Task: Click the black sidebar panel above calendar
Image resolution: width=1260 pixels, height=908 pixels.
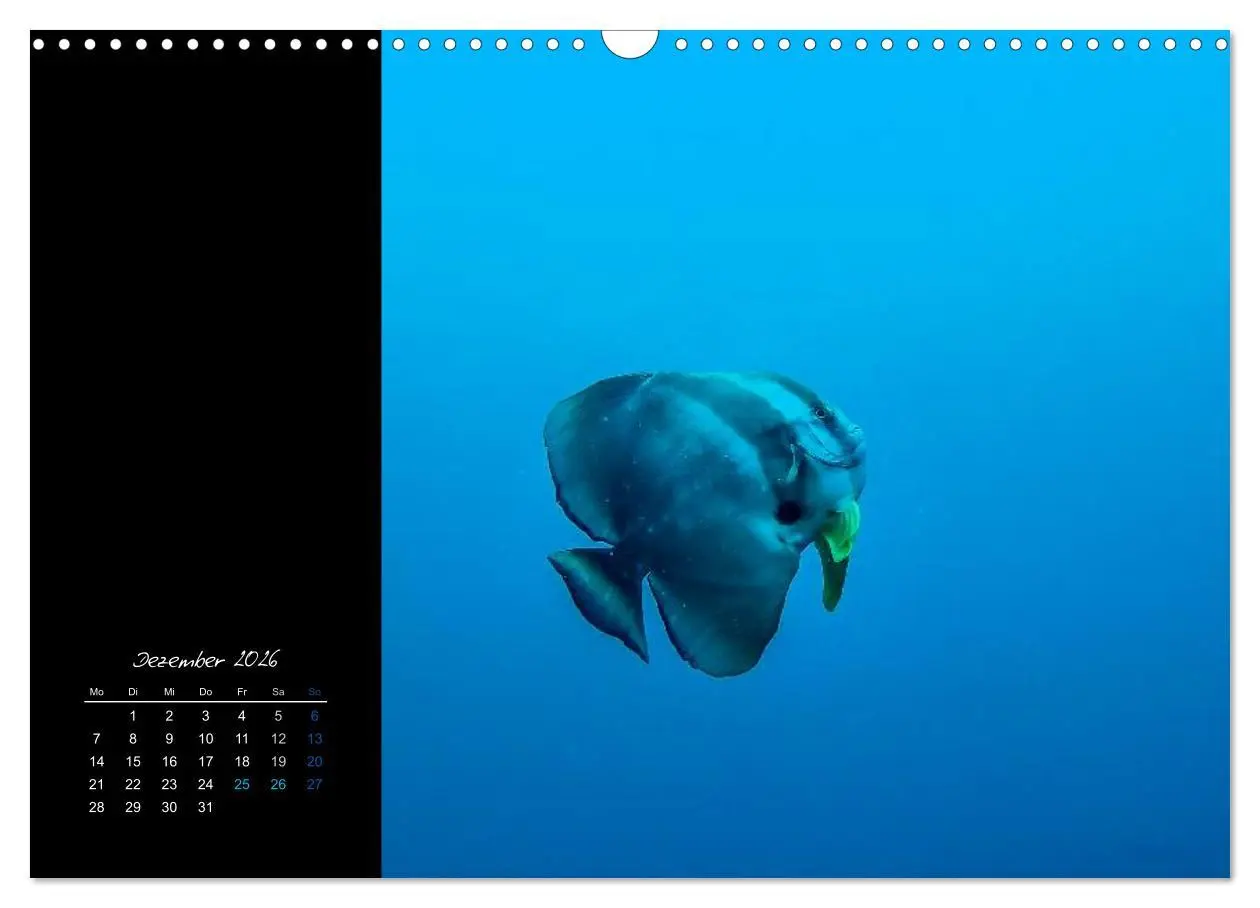Action: (x=205, y=340)
